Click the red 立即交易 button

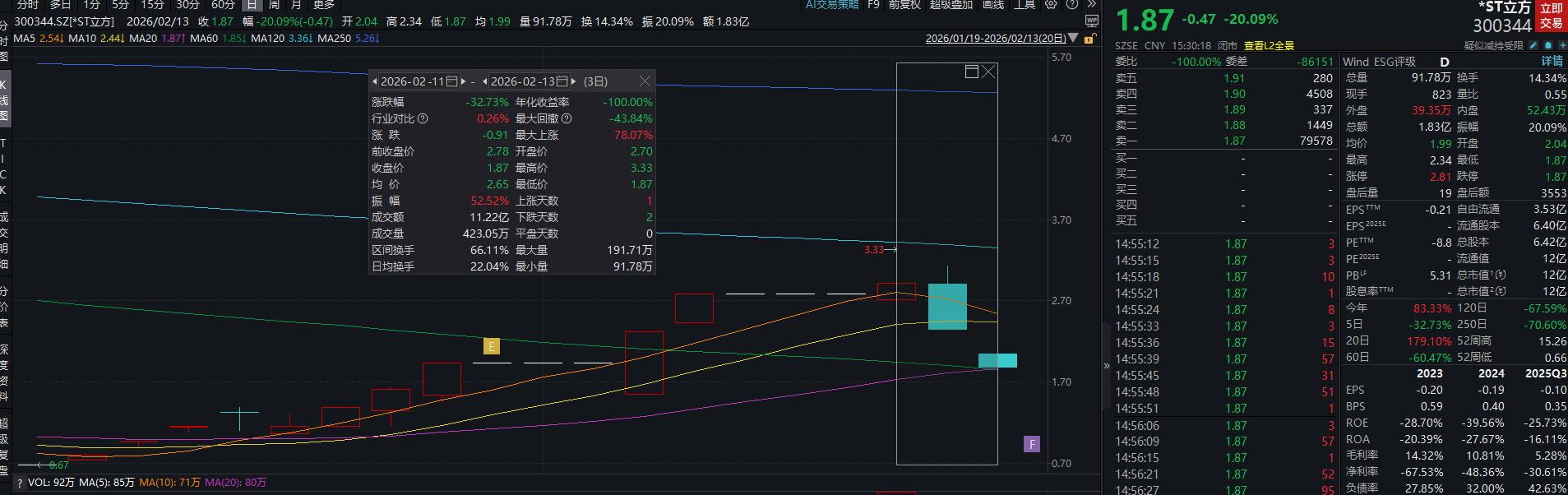pos(1551,16)
